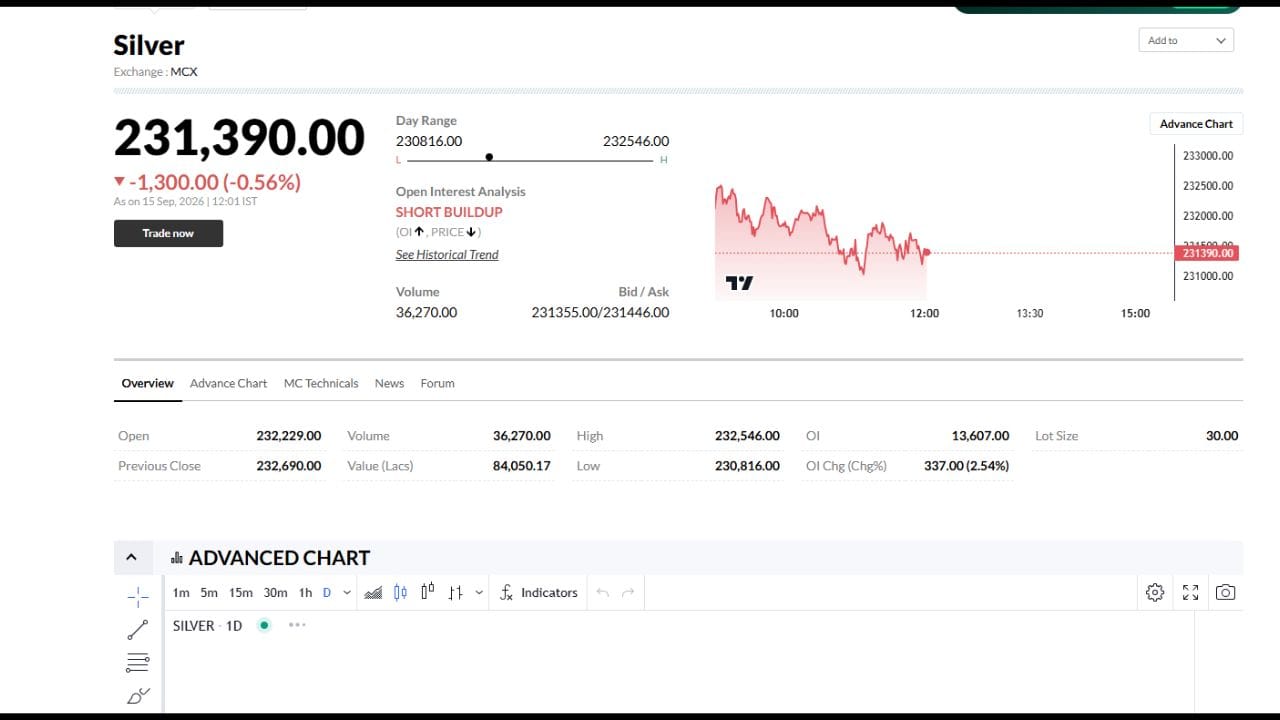Redo the last chart action
Image resolution: width=1280 pixels, height=720 pixels.
tap(628, 593)
